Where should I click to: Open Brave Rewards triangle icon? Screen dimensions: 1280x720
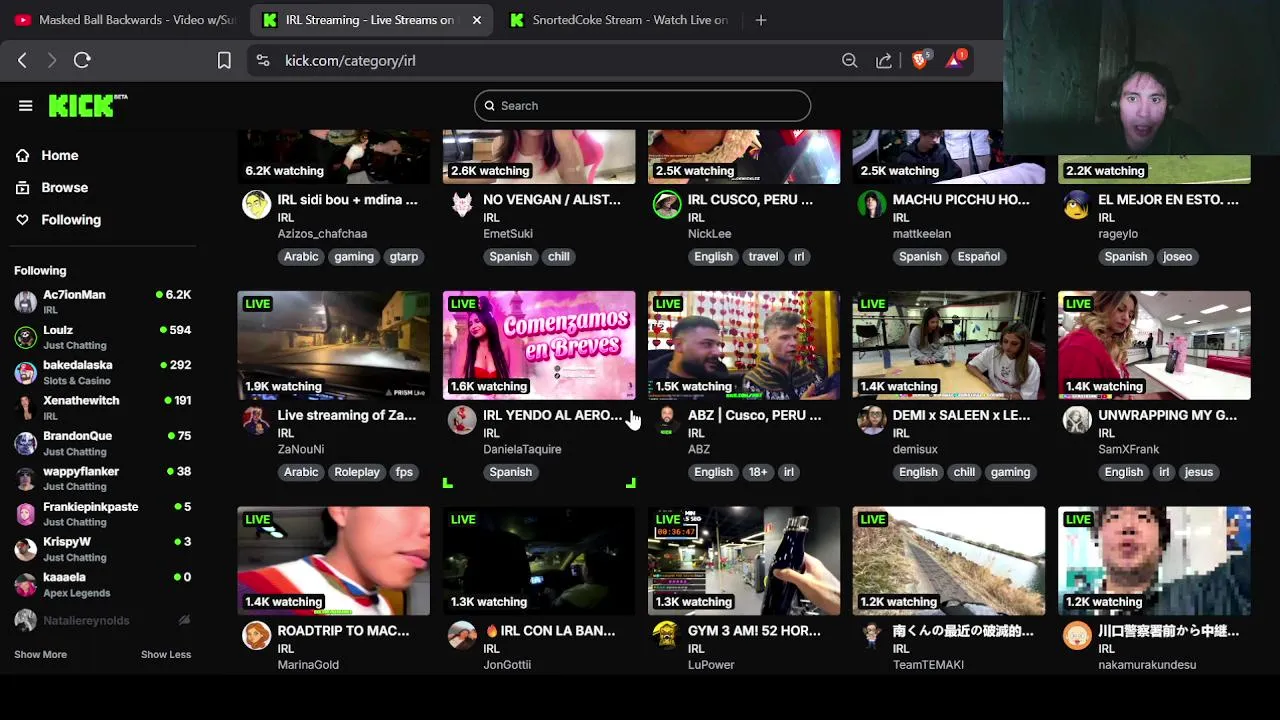[955, 59]
